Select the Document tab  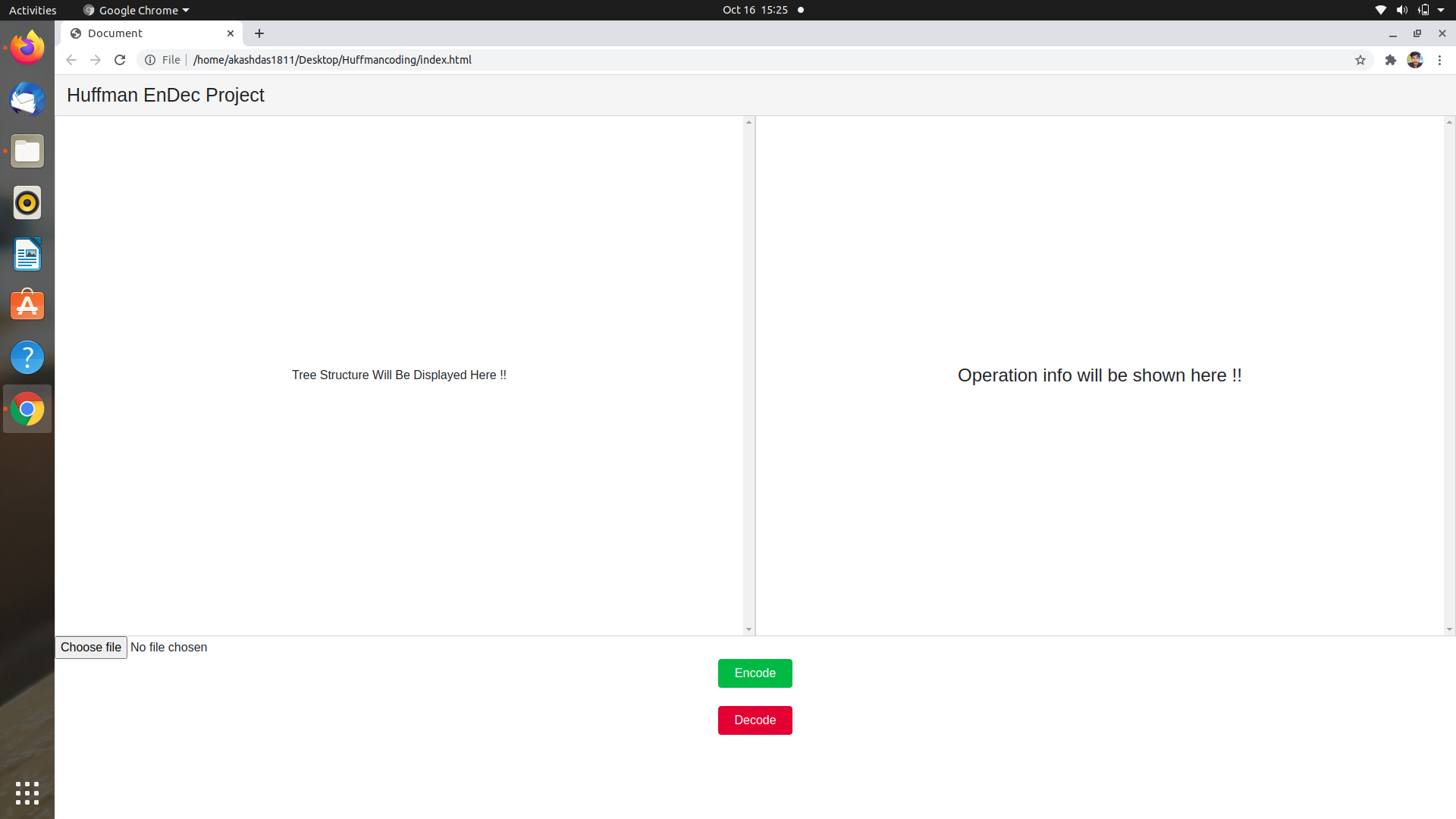[x=152, y=33]
